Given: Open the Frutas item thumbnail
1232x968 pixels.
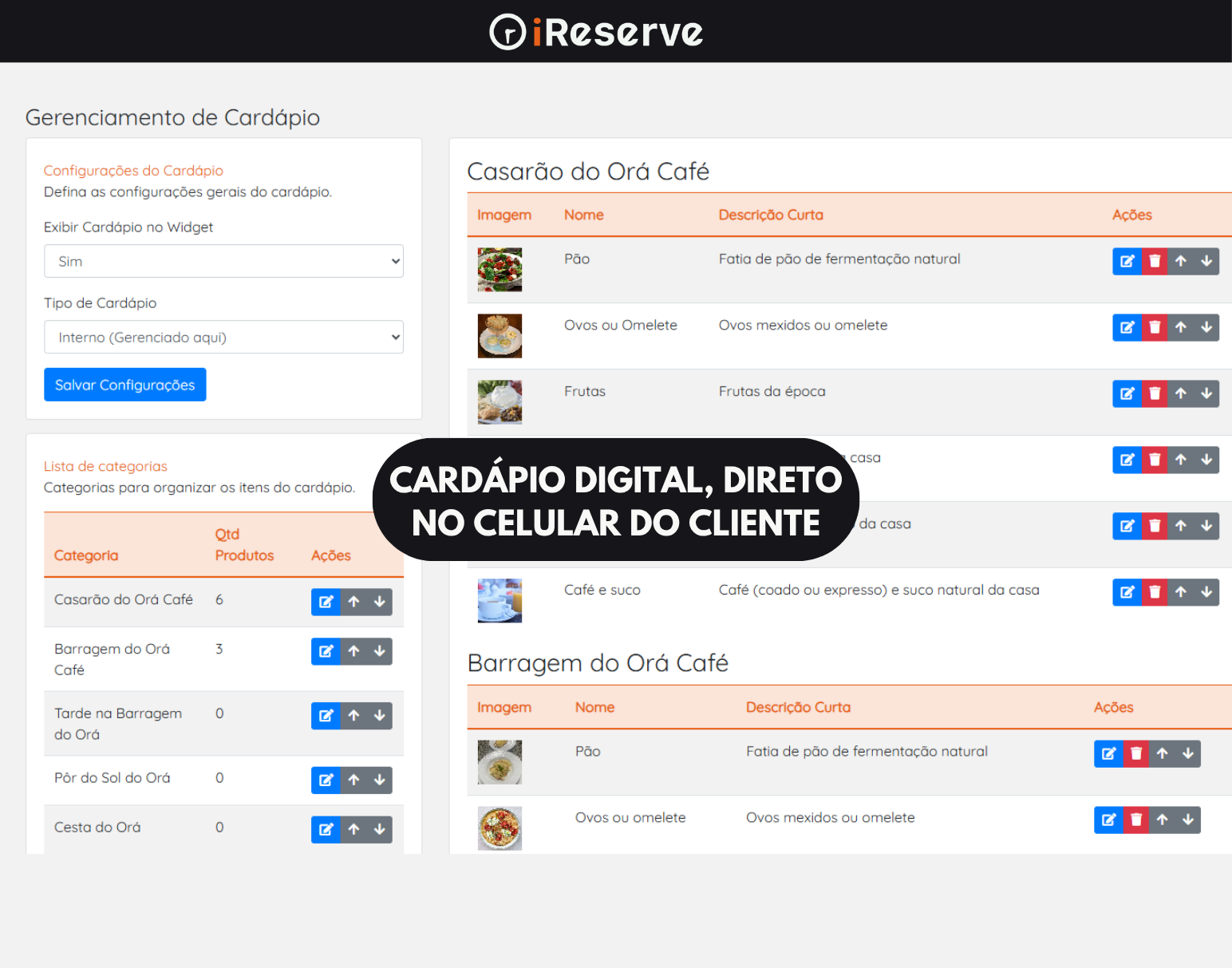Looking at the screenshot, I should pyautogui.click(x=500, y=402).
